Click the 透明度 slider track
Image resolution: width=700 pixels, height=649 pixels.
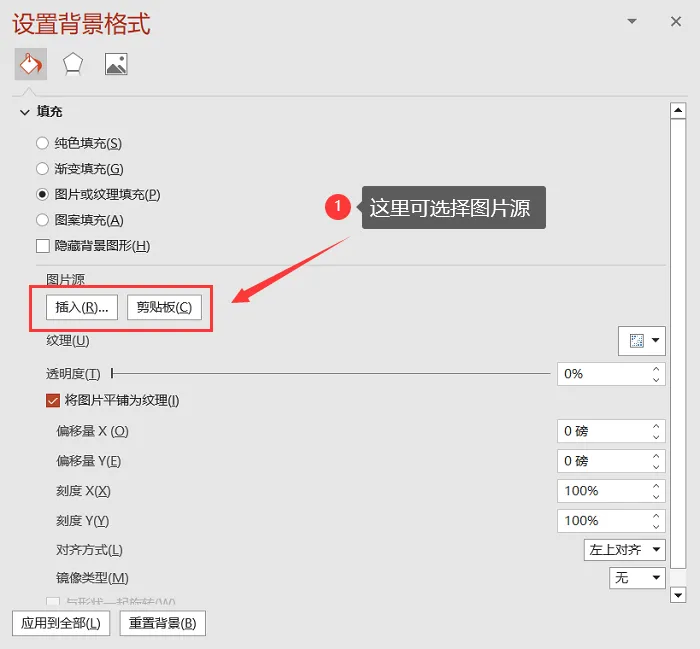(331, 373)
